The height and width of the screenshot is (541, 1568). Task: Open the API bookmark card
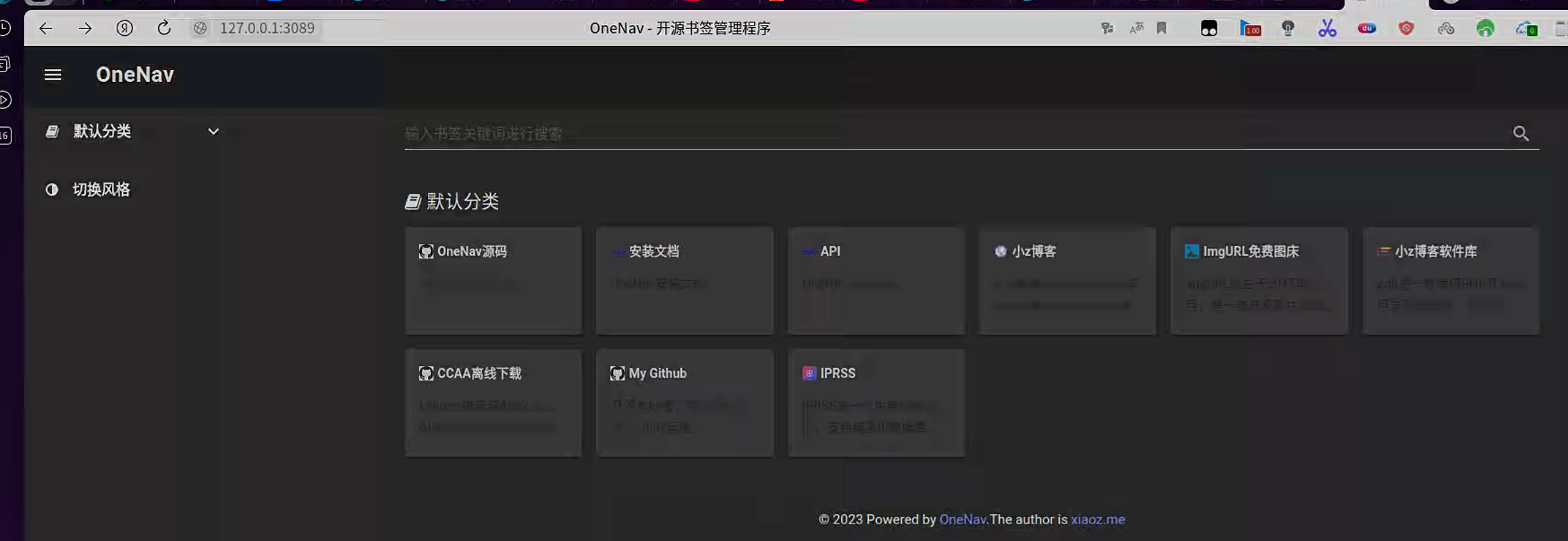876,280
